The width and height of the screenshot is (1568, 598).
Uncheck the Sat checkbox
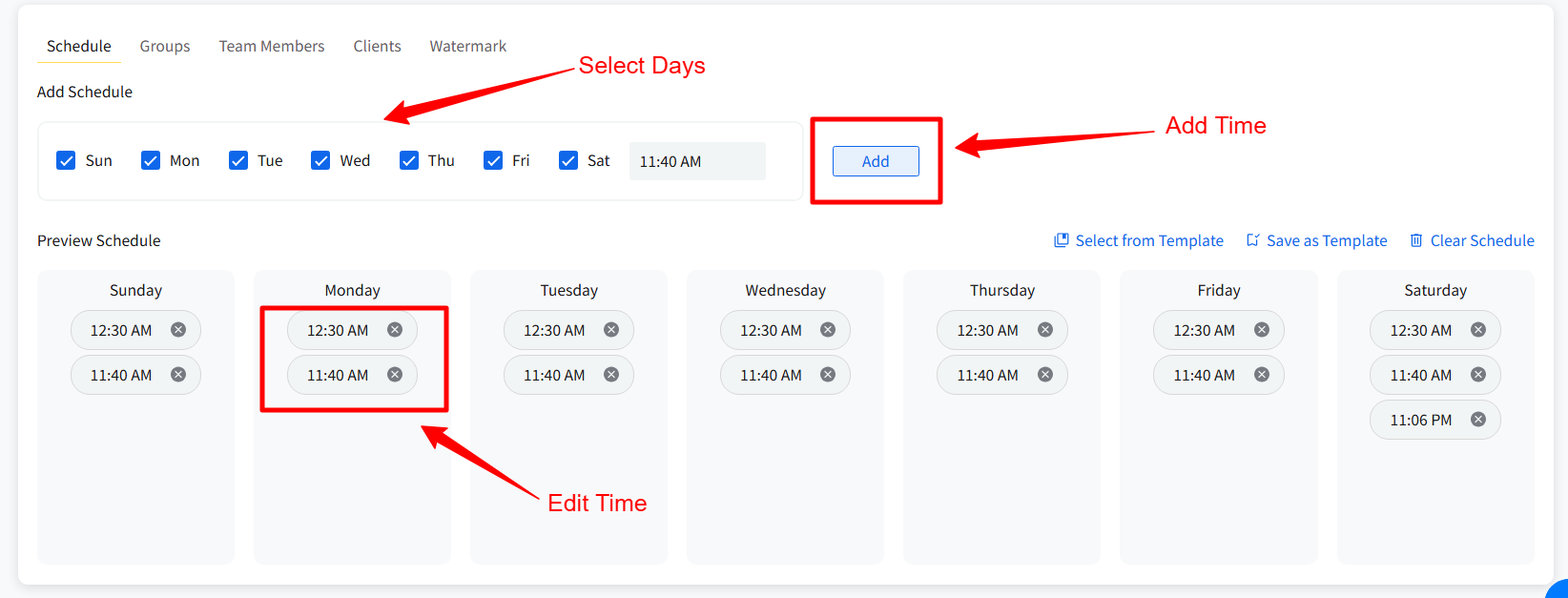click(x=568, y=160)
